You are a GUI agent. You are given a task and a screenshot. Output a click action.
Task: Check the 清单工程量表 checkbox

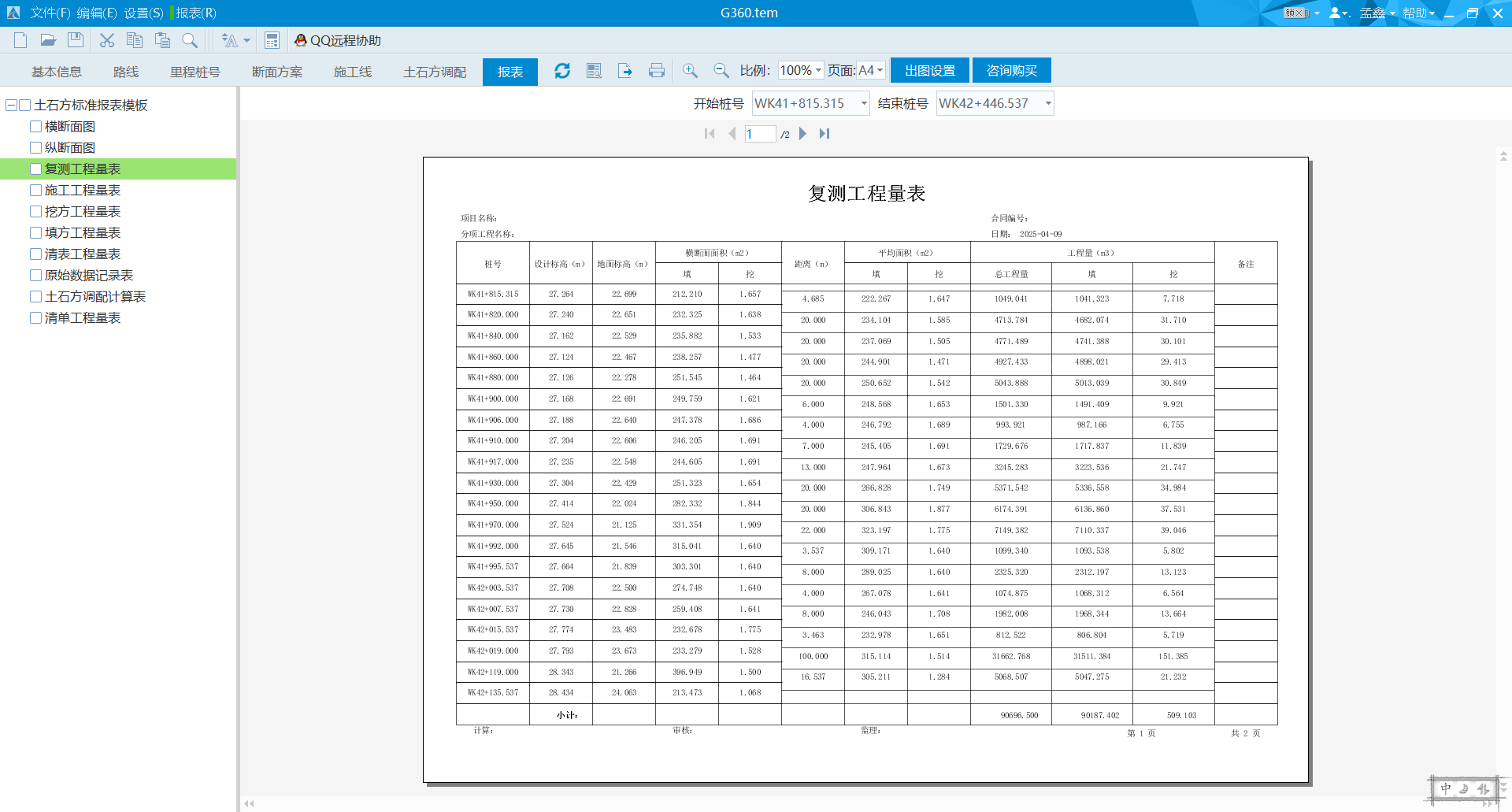(x=35, y=317)
